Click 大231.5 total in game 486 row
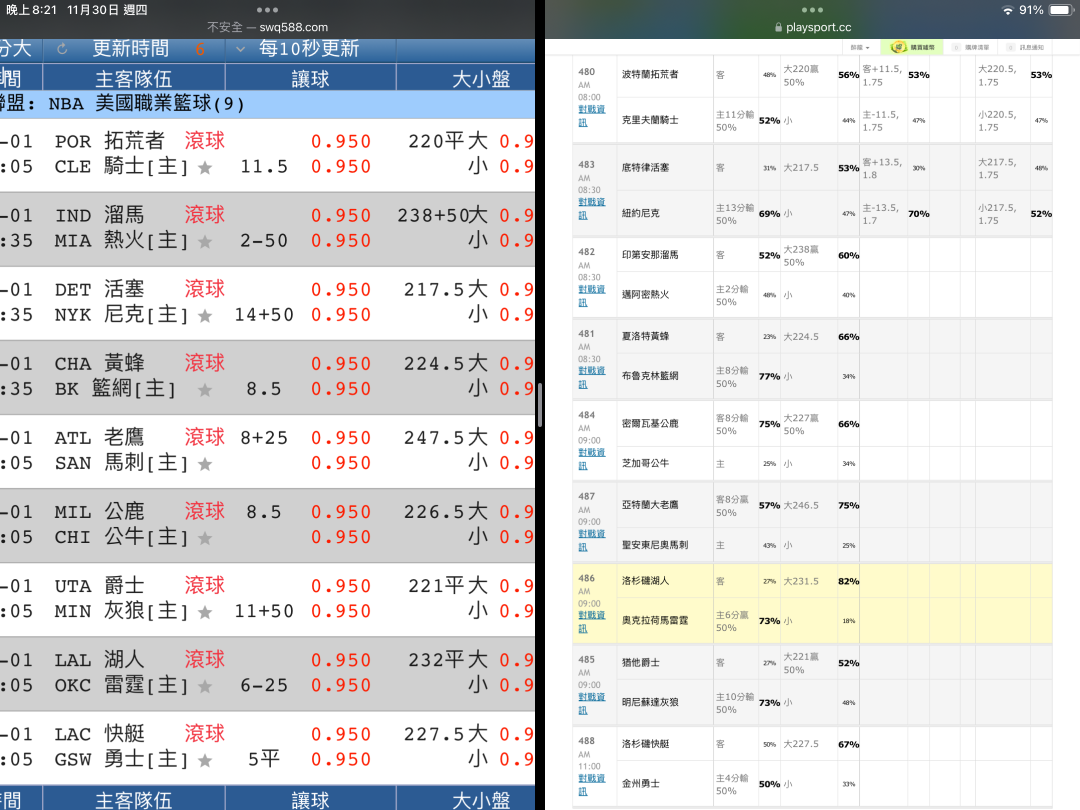This screenshot has height=810, width=1080. (x=801, y=581)
